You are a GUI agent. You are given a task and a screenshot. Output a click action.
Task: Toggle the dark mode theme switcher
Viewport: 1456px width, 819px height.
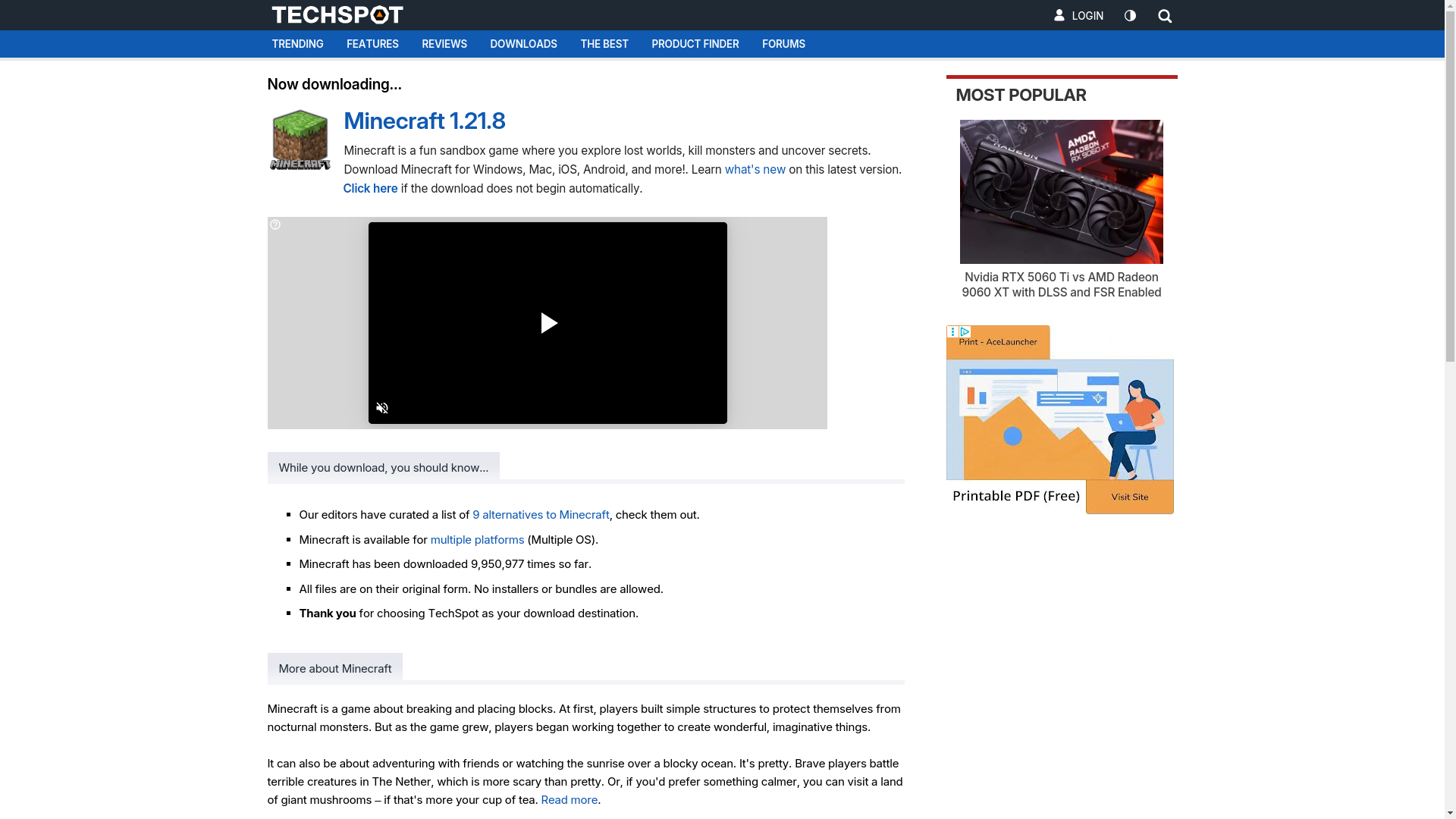pos(1130,15)
